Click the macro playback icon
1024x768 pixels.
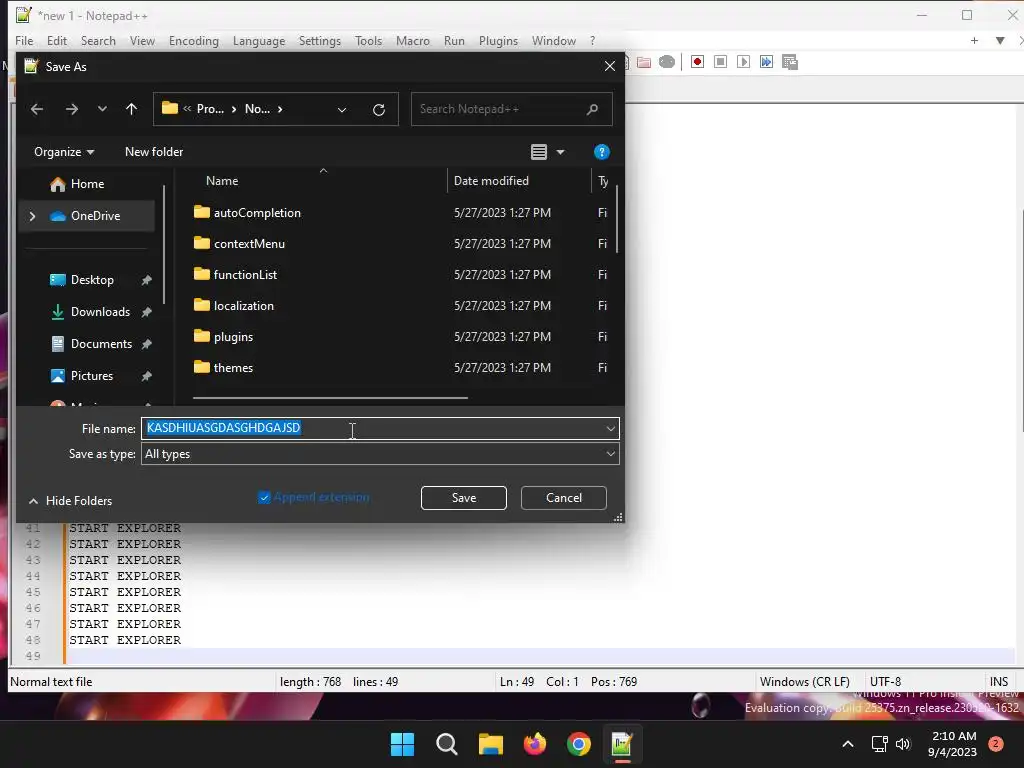pyautogui.click(x=743, y=62)
